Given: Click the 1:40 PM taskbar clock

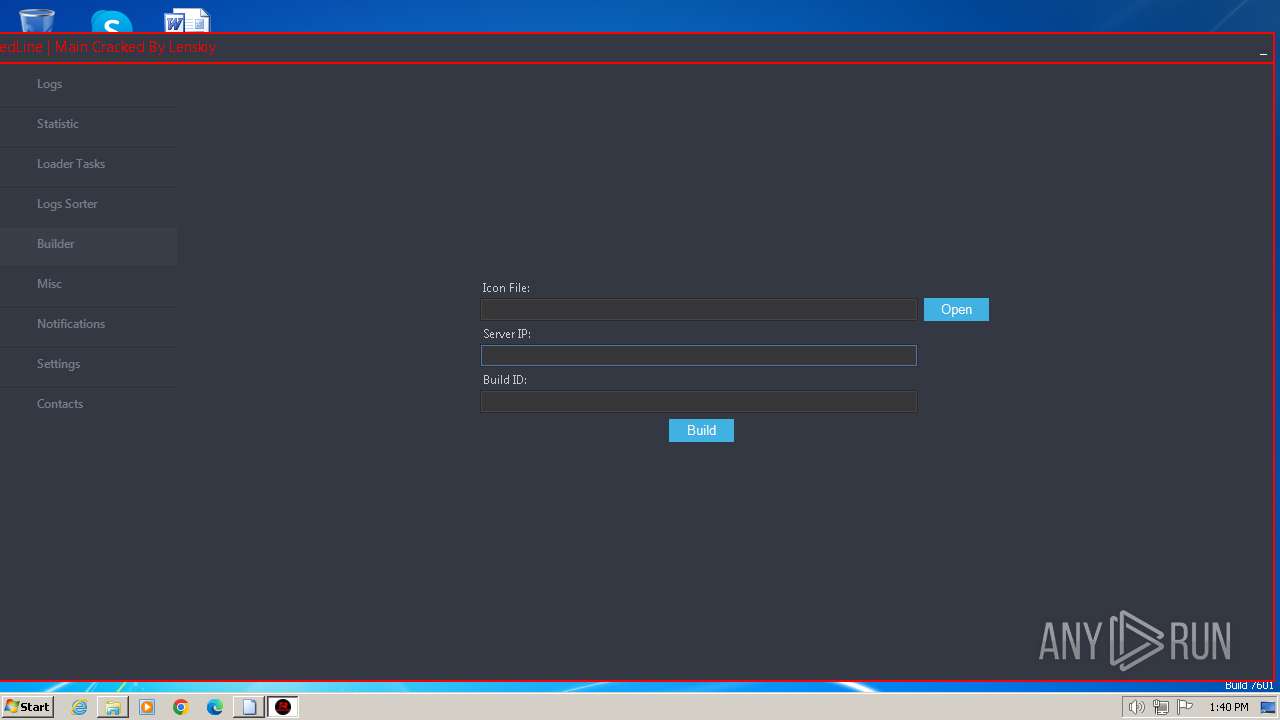Looking at the screenshot, I should pos(1229,707).
